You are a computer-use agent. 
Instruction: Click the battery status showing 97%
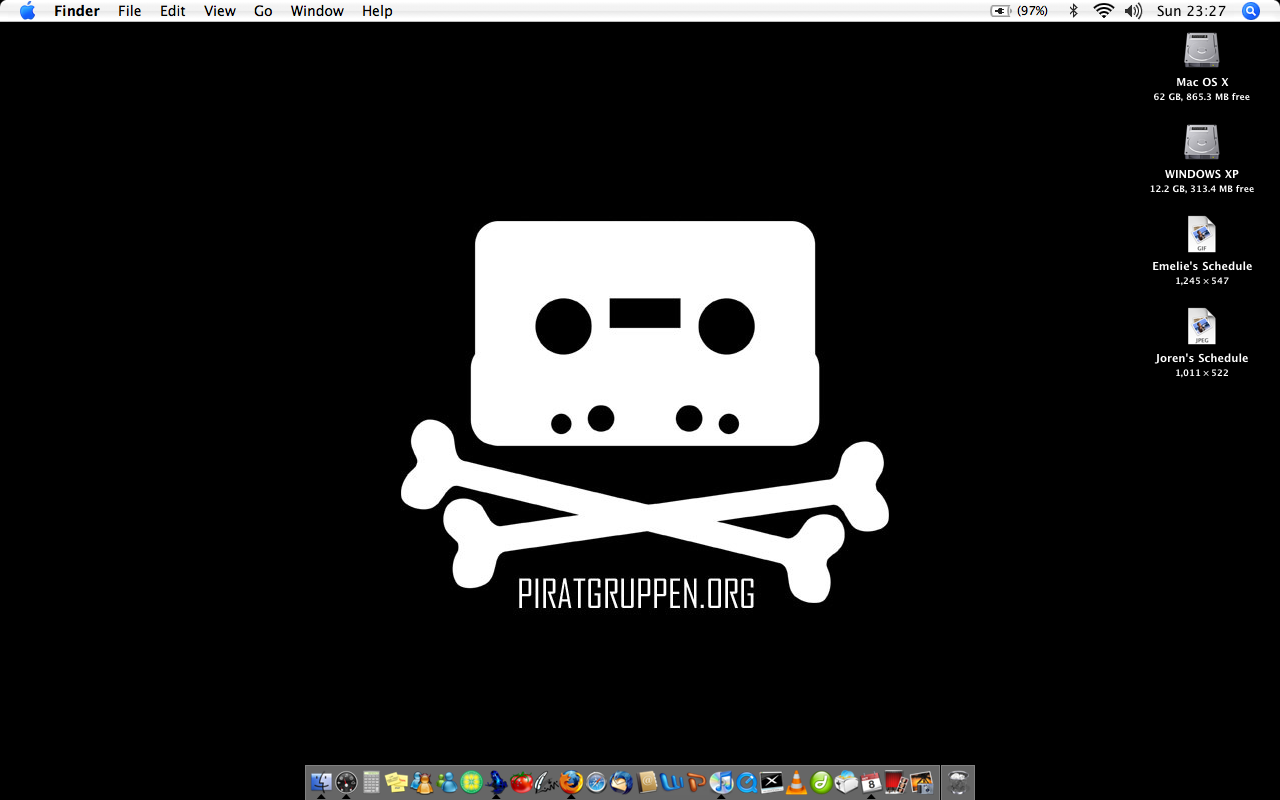(1019, 11)
